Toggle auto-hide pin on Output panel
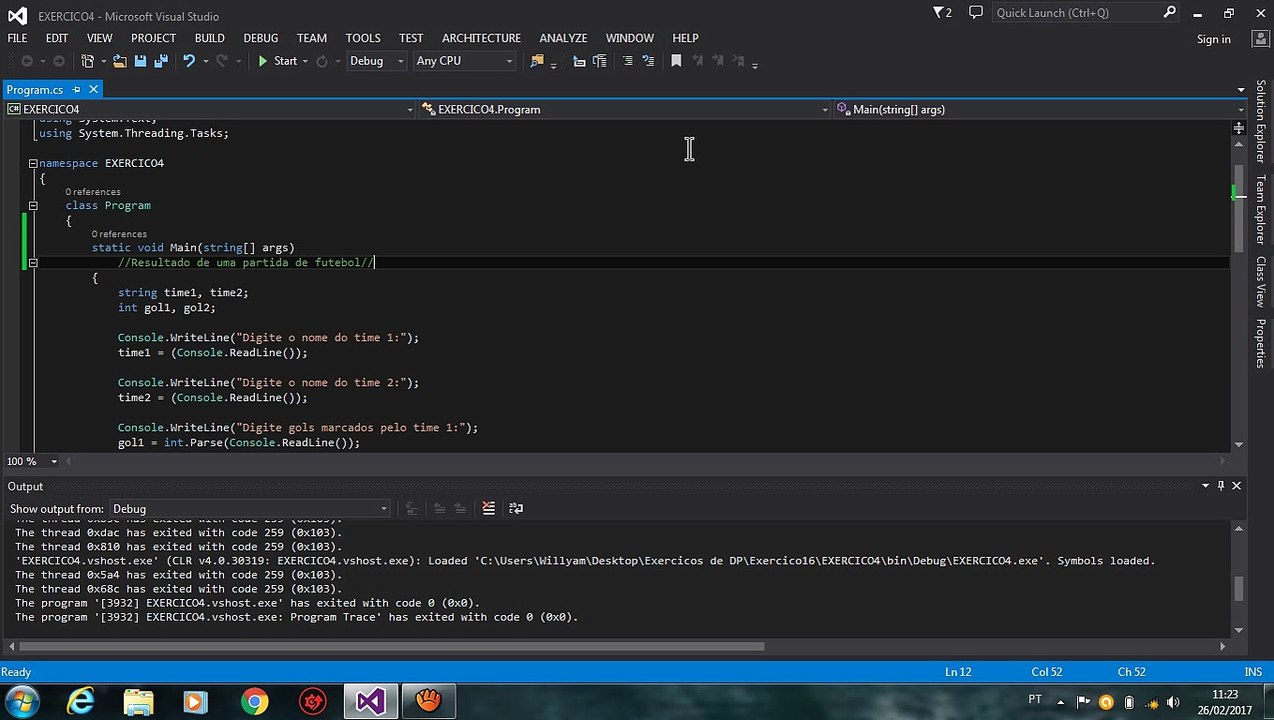This screenshot has height=720, width=1274. 1220,486
